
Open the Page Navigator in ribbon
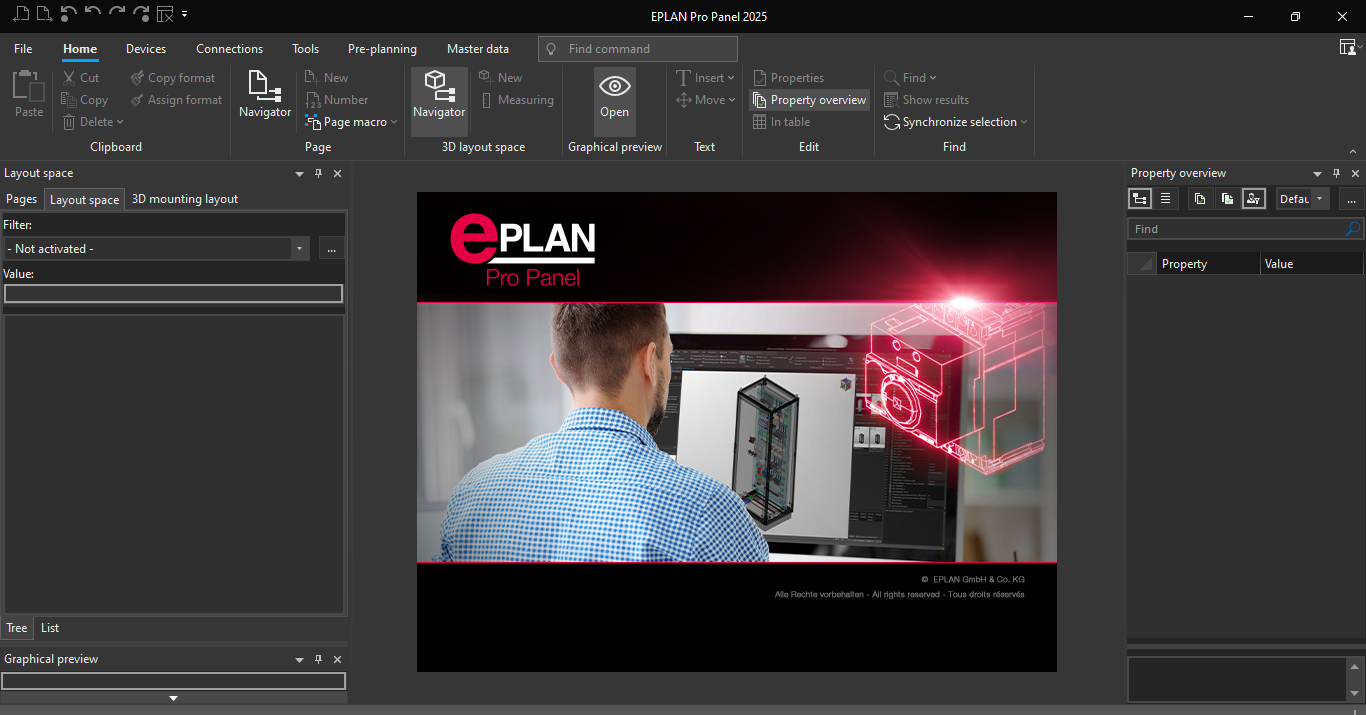click(265, 95)
